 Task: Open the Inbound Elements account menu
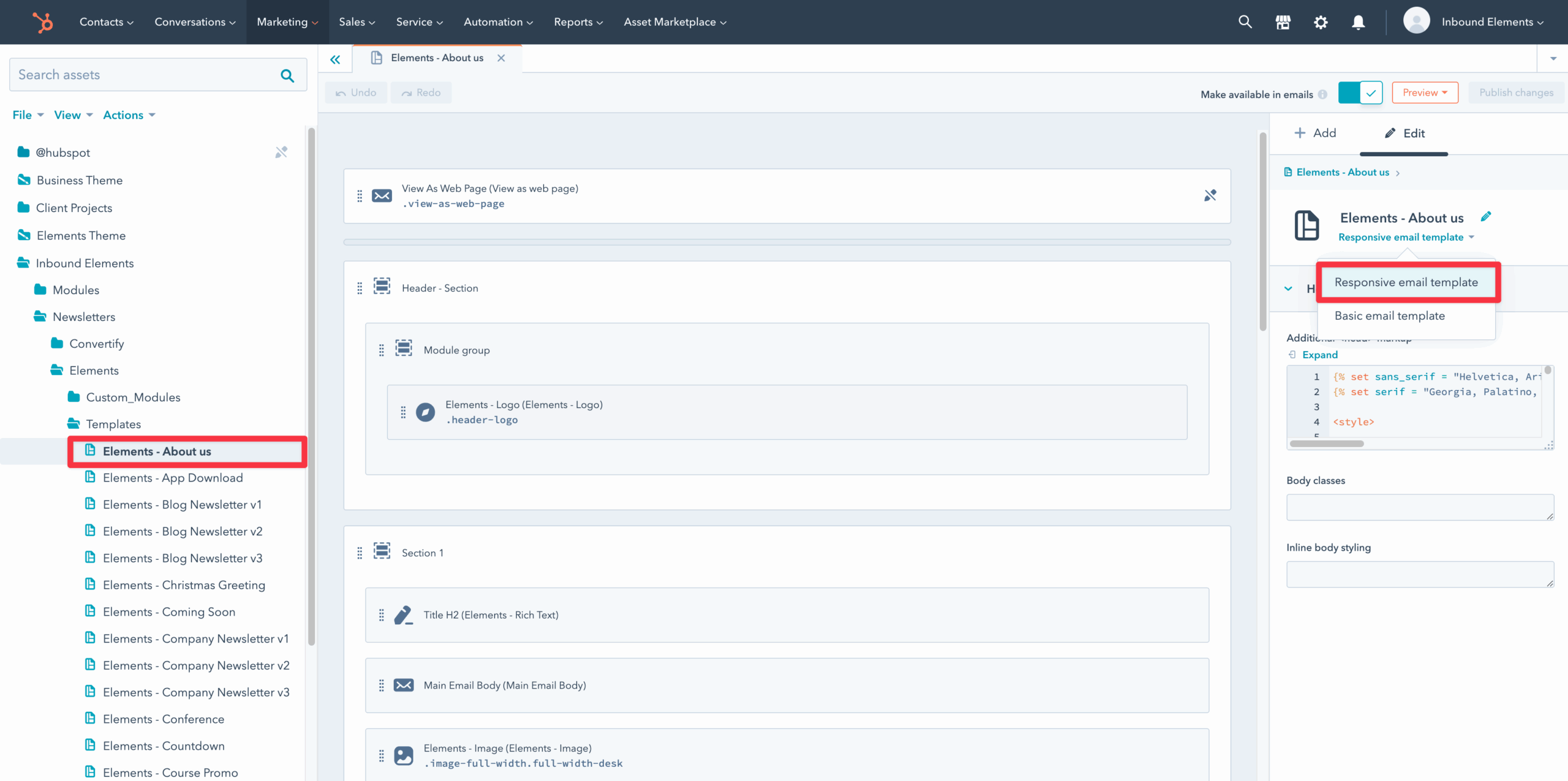[x=1492, y=22]
